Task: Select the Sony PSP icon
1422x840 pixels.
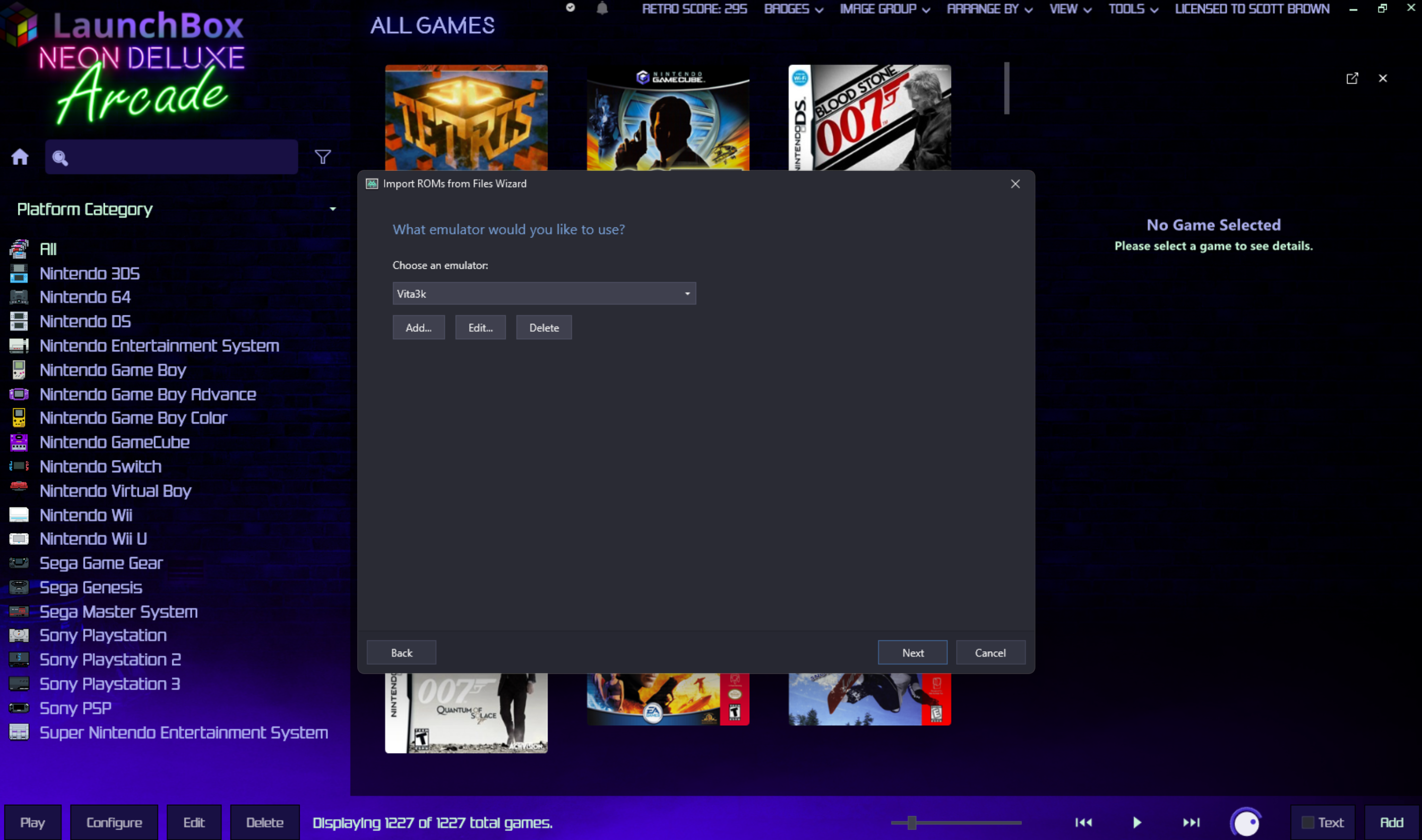Action: coord(19,708)
